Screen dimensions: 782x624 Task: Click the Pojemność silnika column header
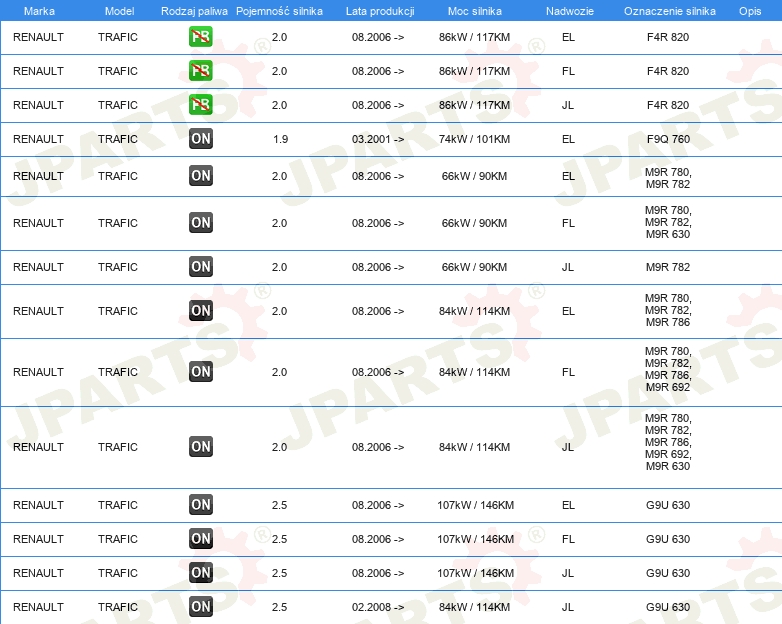pos(279,11)
